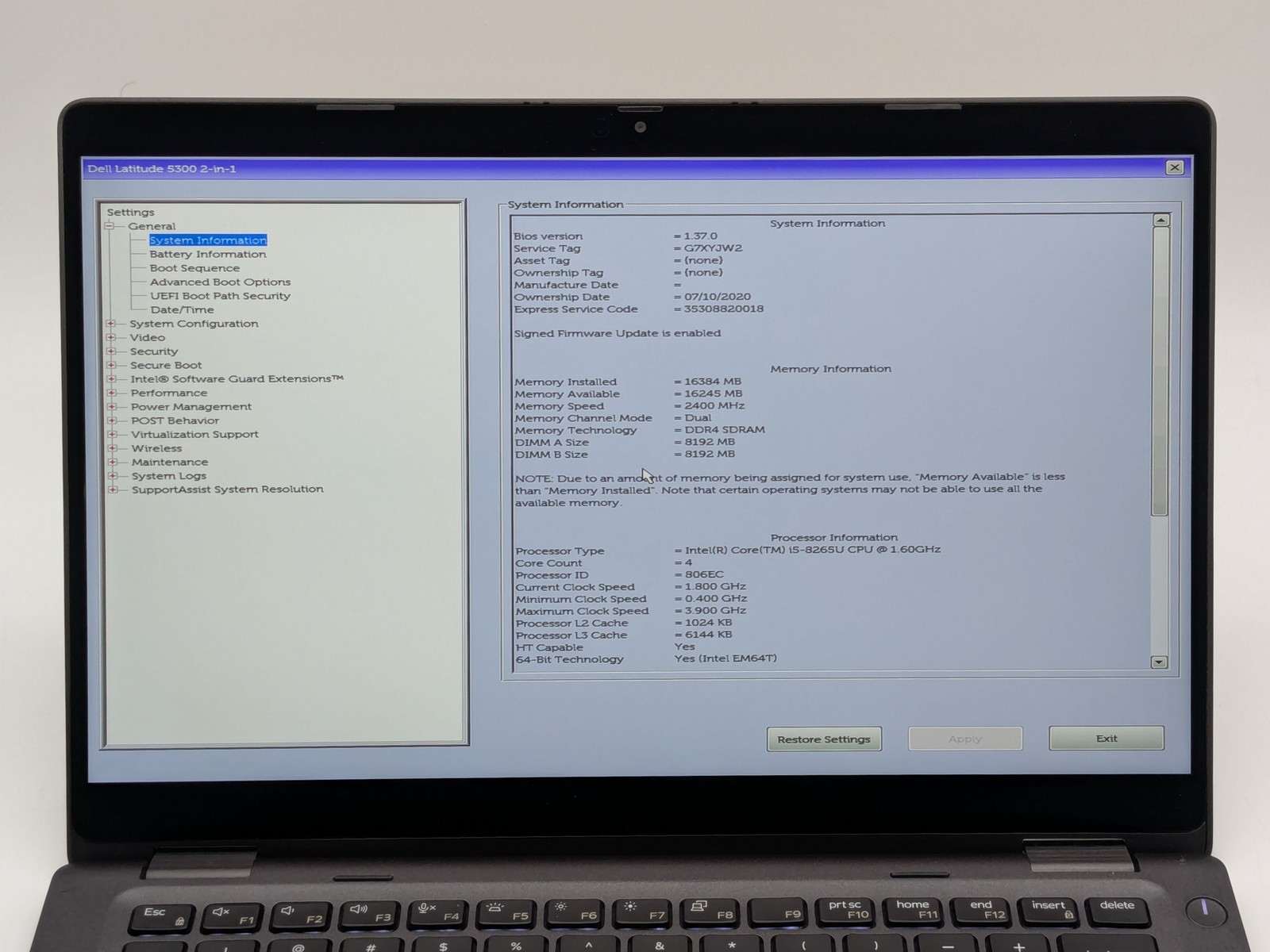
Task: Click Memory Channel Mode value Dual
Action: click(698, 418)
